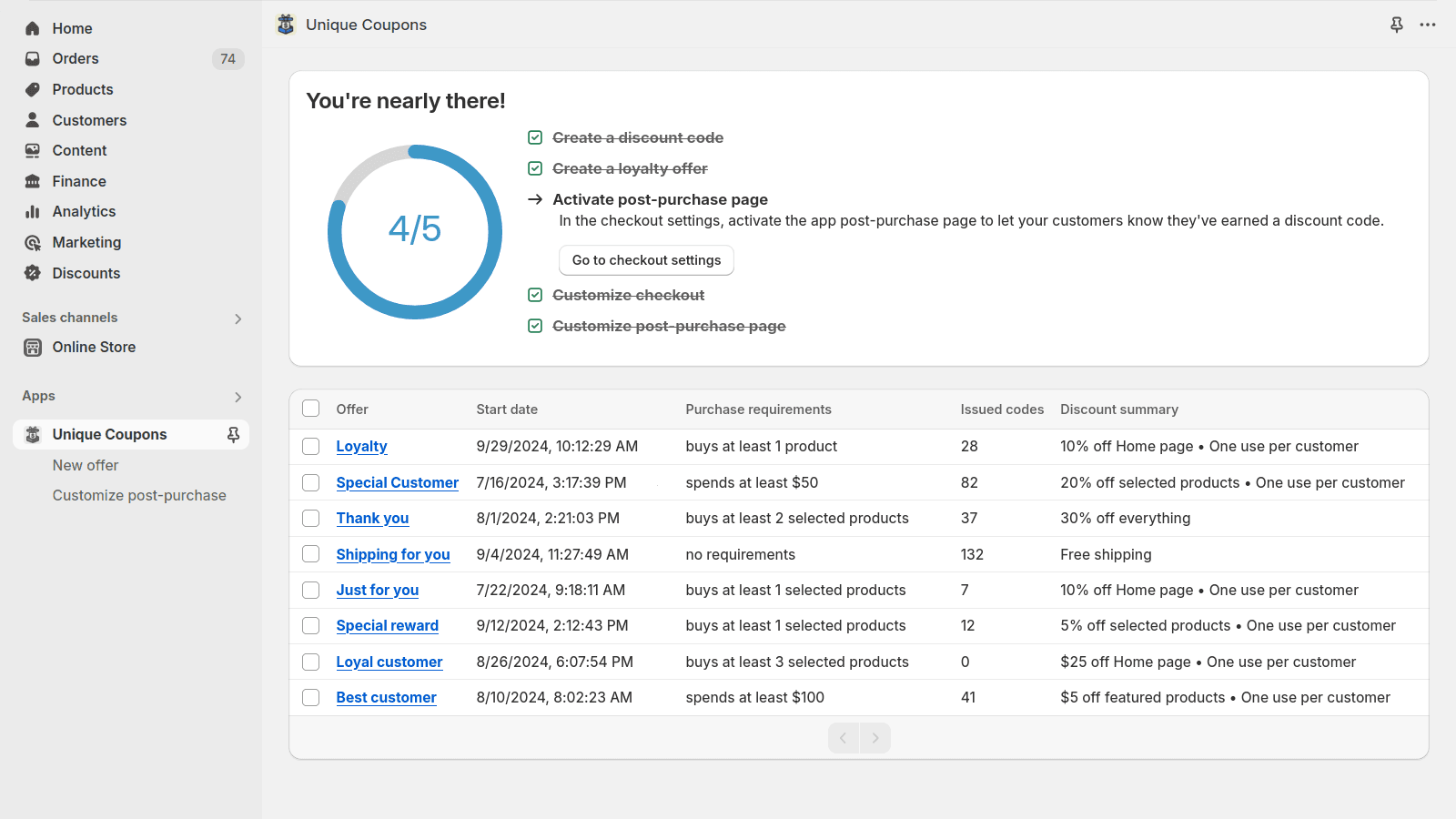Click the Analytics bar chart icon

click(33, 212)
